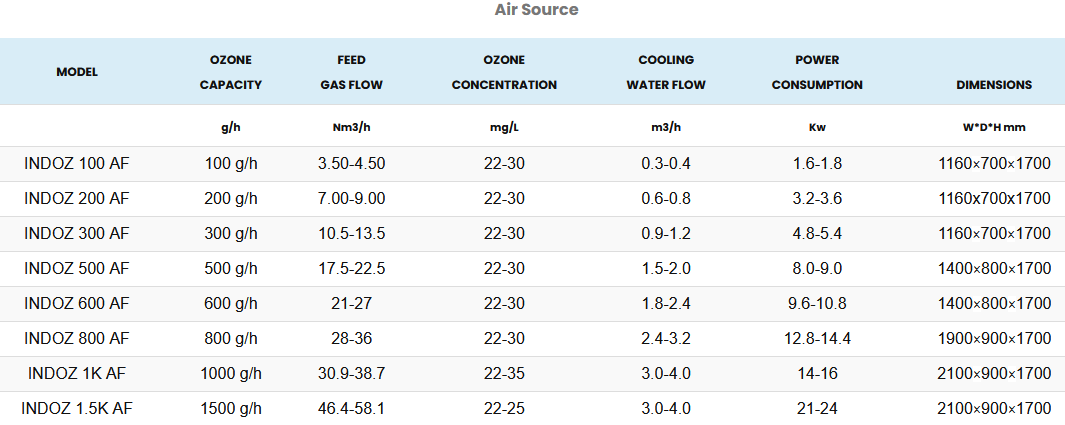The width and height of the screenshot is (1065, 425).
Task: Click the 1900×900×1700 dimensions cell
Action: (994, 338)
